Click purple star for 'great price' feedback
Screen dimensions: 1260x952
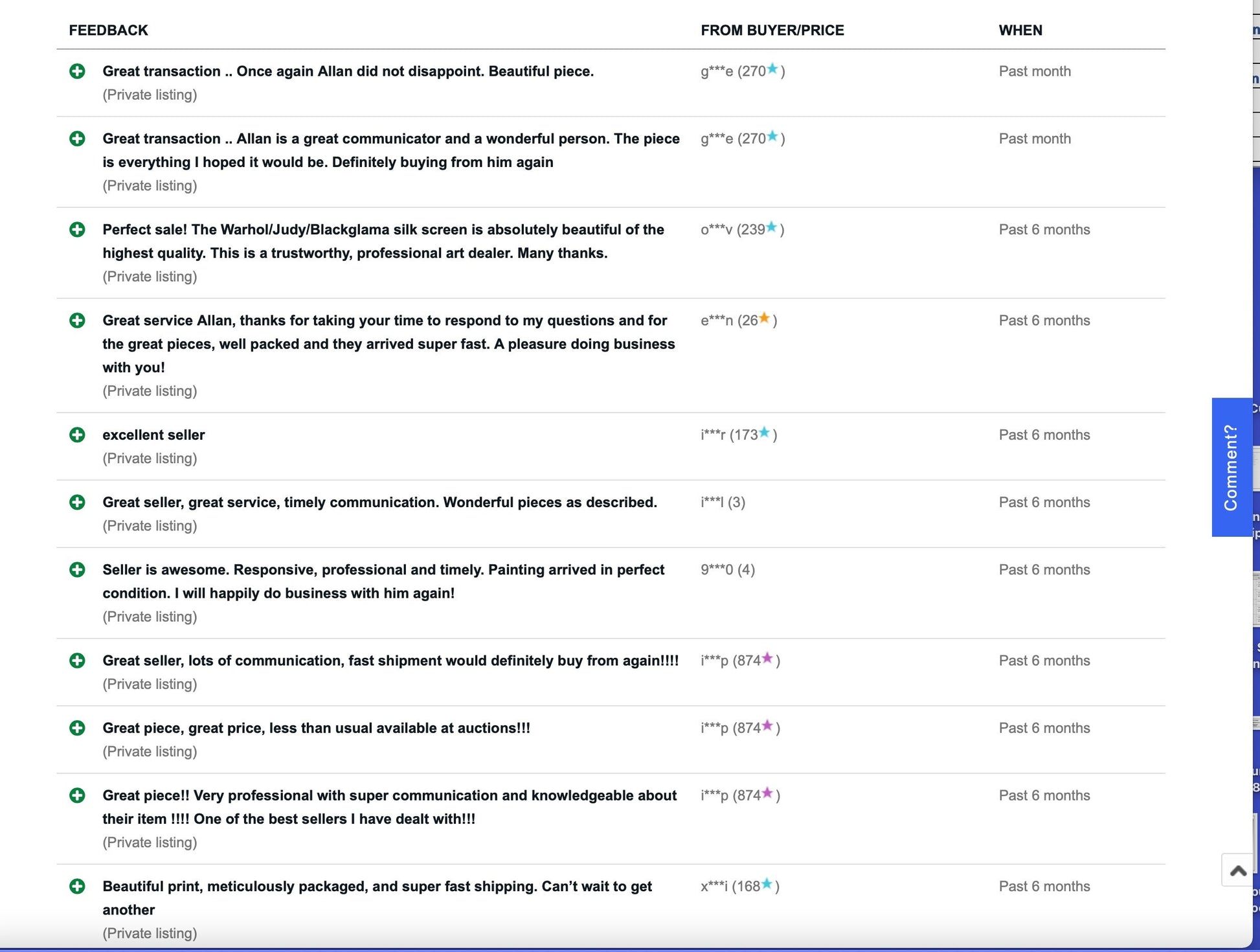(x=767, y=725)
